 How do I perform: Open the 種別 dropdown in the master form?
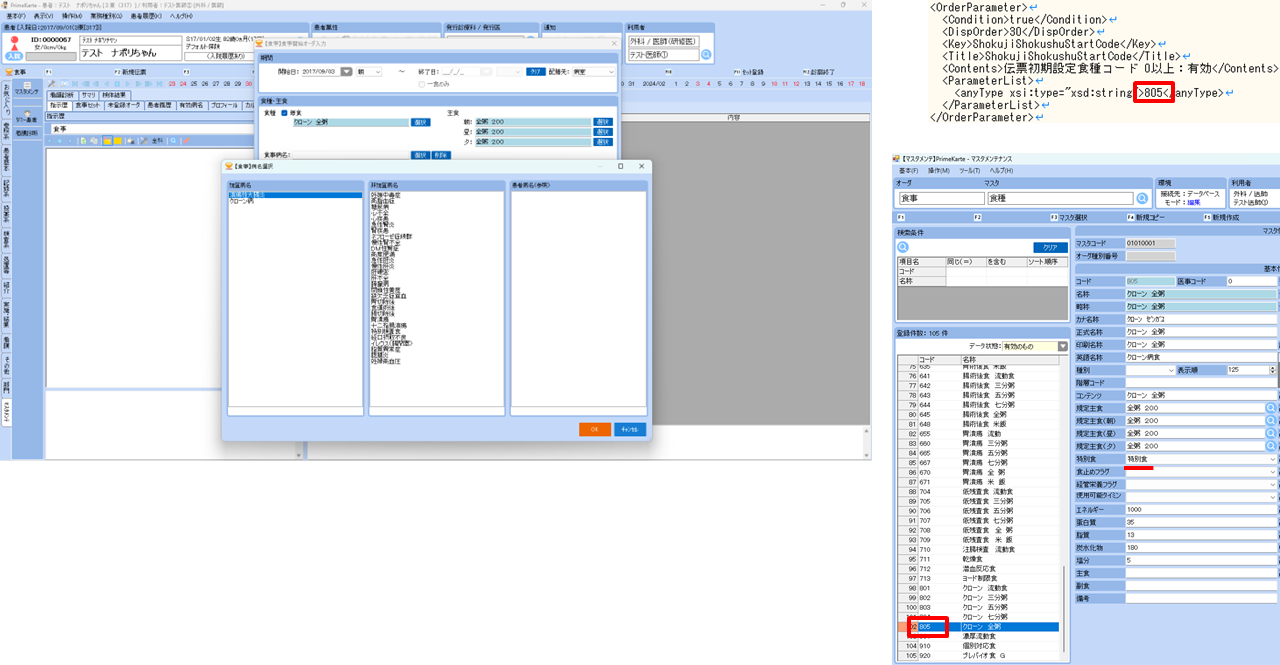(1170, 370)
